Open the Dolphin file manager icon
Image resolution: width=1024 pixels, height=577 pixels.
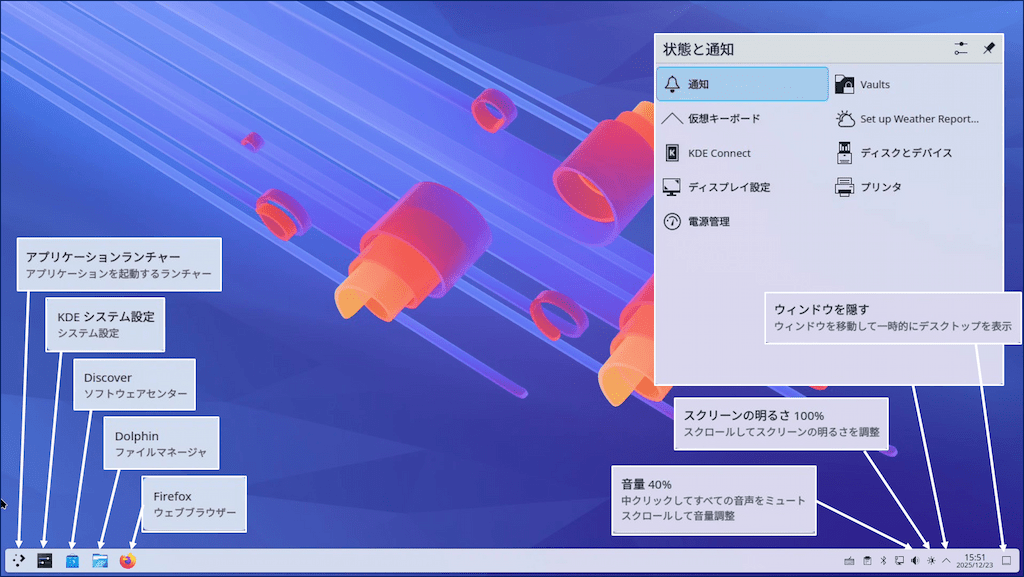[99, 561]
